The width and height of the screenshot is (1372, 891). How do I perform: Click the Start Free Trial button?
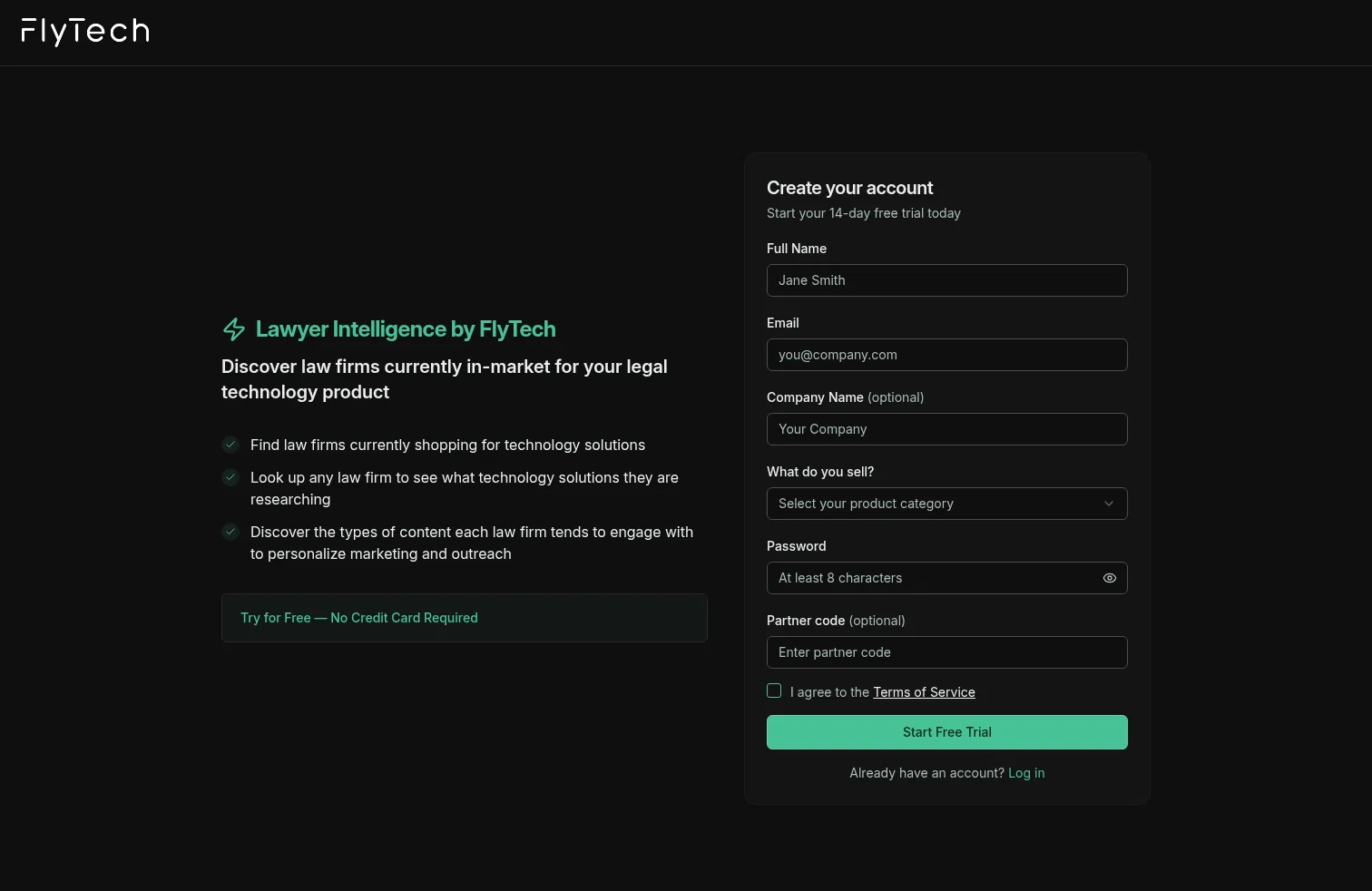point(946,732)
